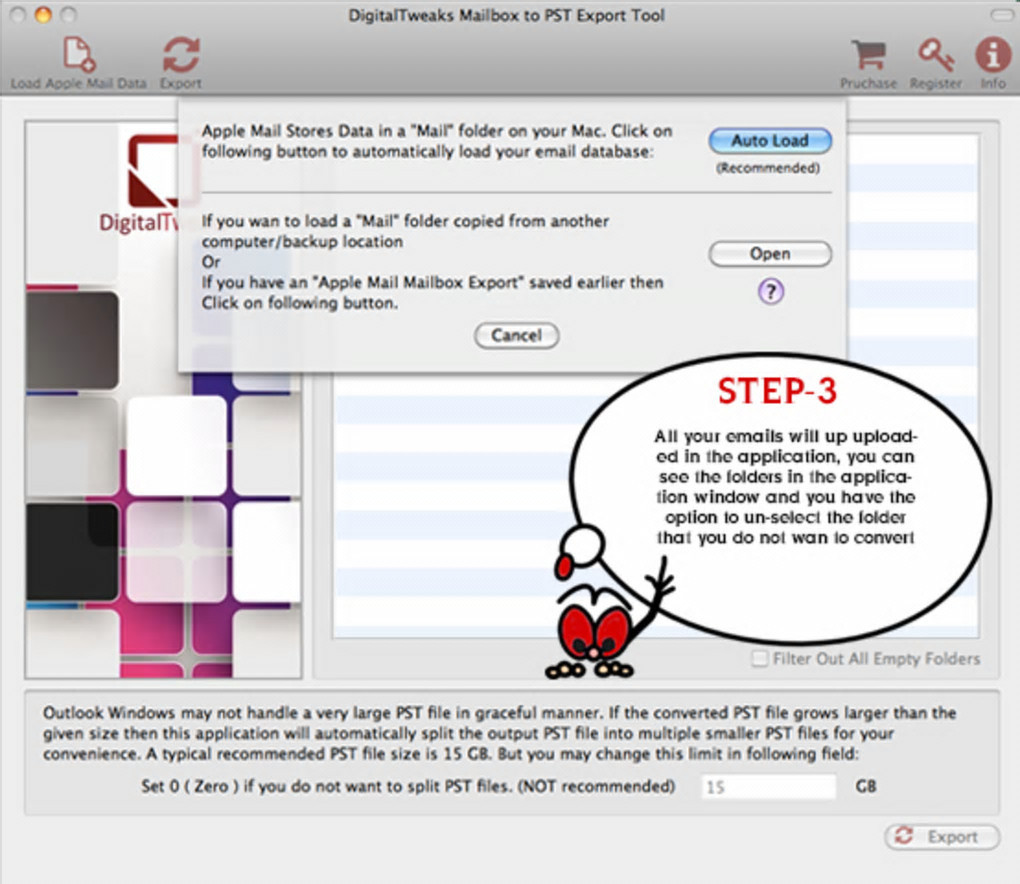Click the "Set 0 ( Zero )" split instruction text

click(x=408, y=786)
